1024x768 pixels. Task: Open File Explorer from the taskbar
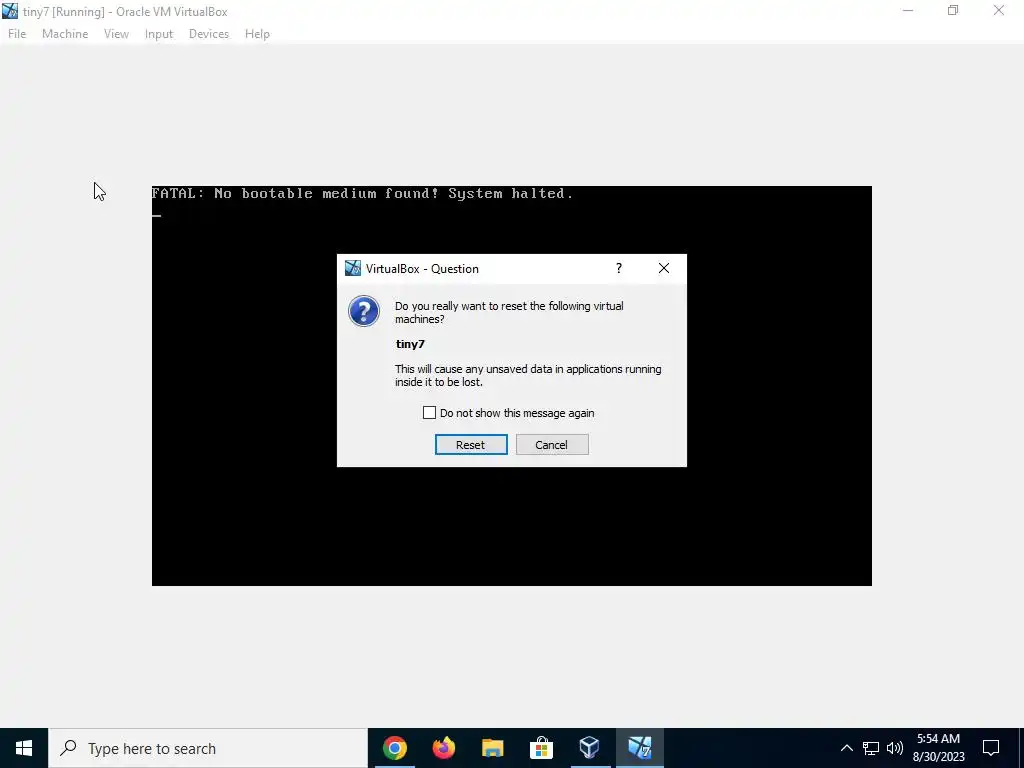(492, 748)
